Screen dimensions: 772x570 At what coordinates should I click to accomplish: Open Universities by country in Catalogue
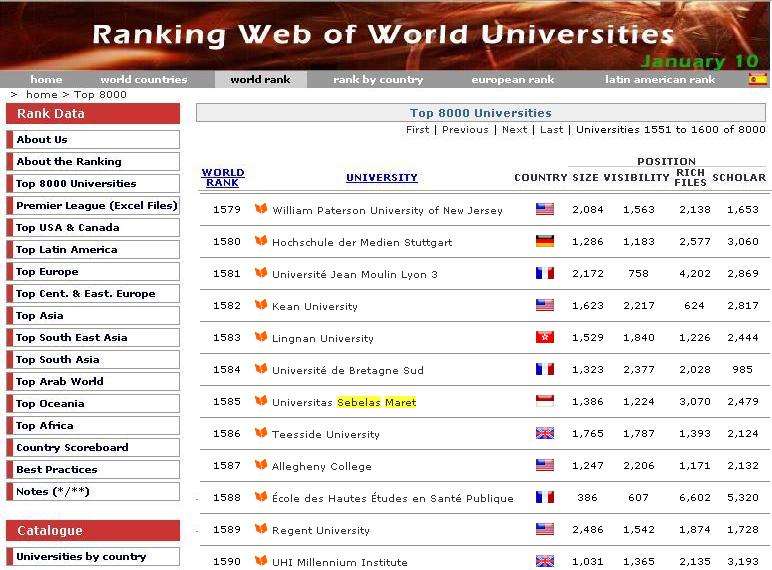click(x=94, y=557)
